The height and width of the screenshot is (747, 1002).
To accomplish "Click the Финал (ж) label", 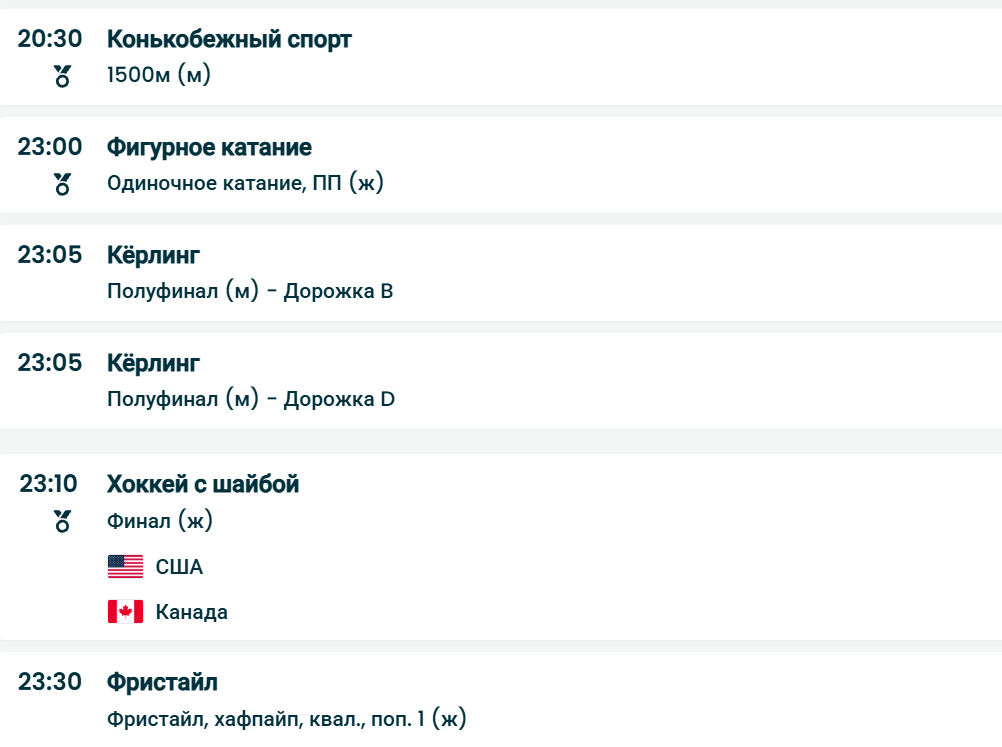I will pyautogui.click(x=160, y=521).
